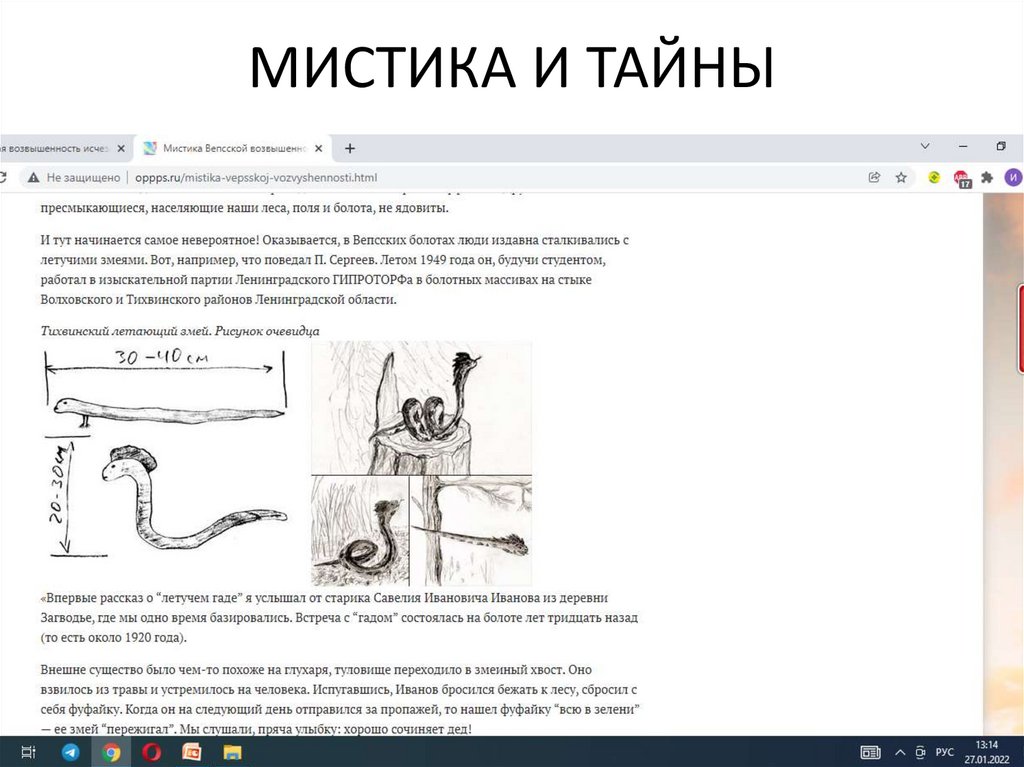The height and width of the screenshot is (767, 1024).
Task: Click the 'Не защищено' site security warning
Action: tap(75, 178)
